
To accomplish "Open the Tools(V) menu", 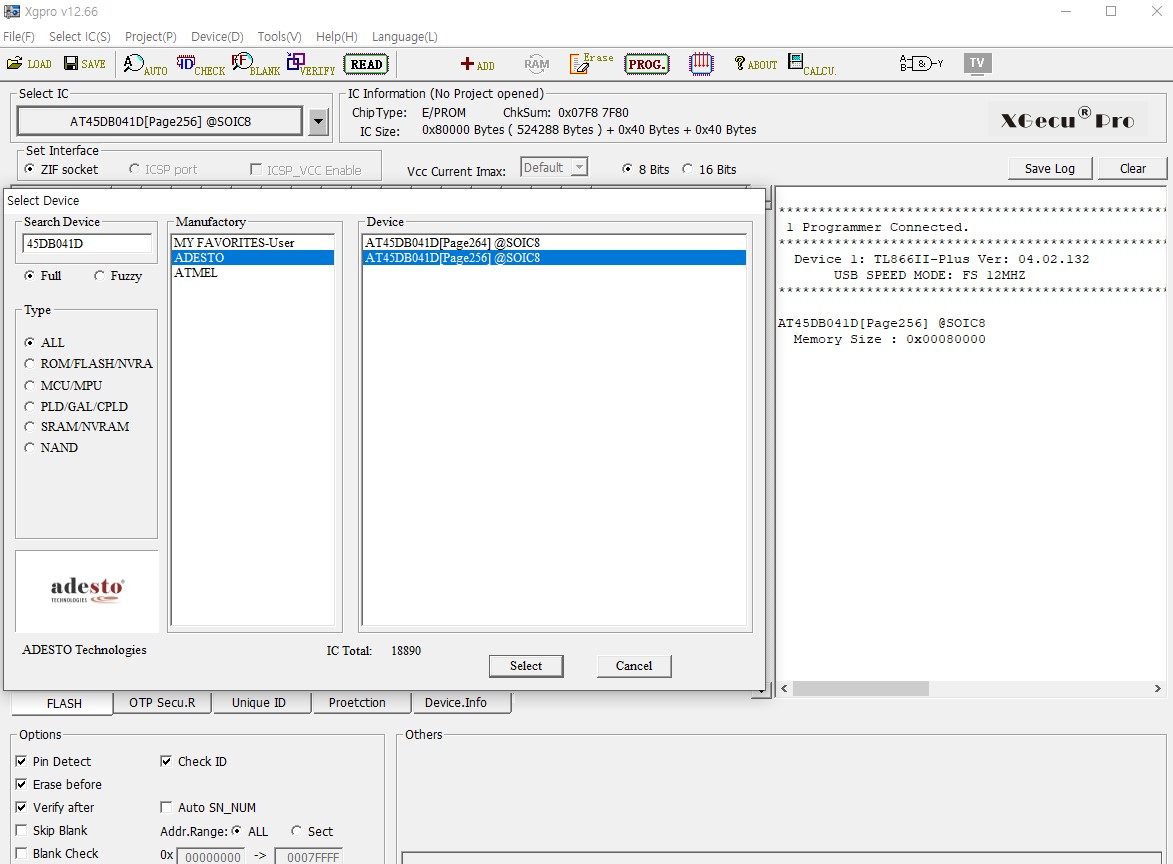I will [x=279, y=37].
